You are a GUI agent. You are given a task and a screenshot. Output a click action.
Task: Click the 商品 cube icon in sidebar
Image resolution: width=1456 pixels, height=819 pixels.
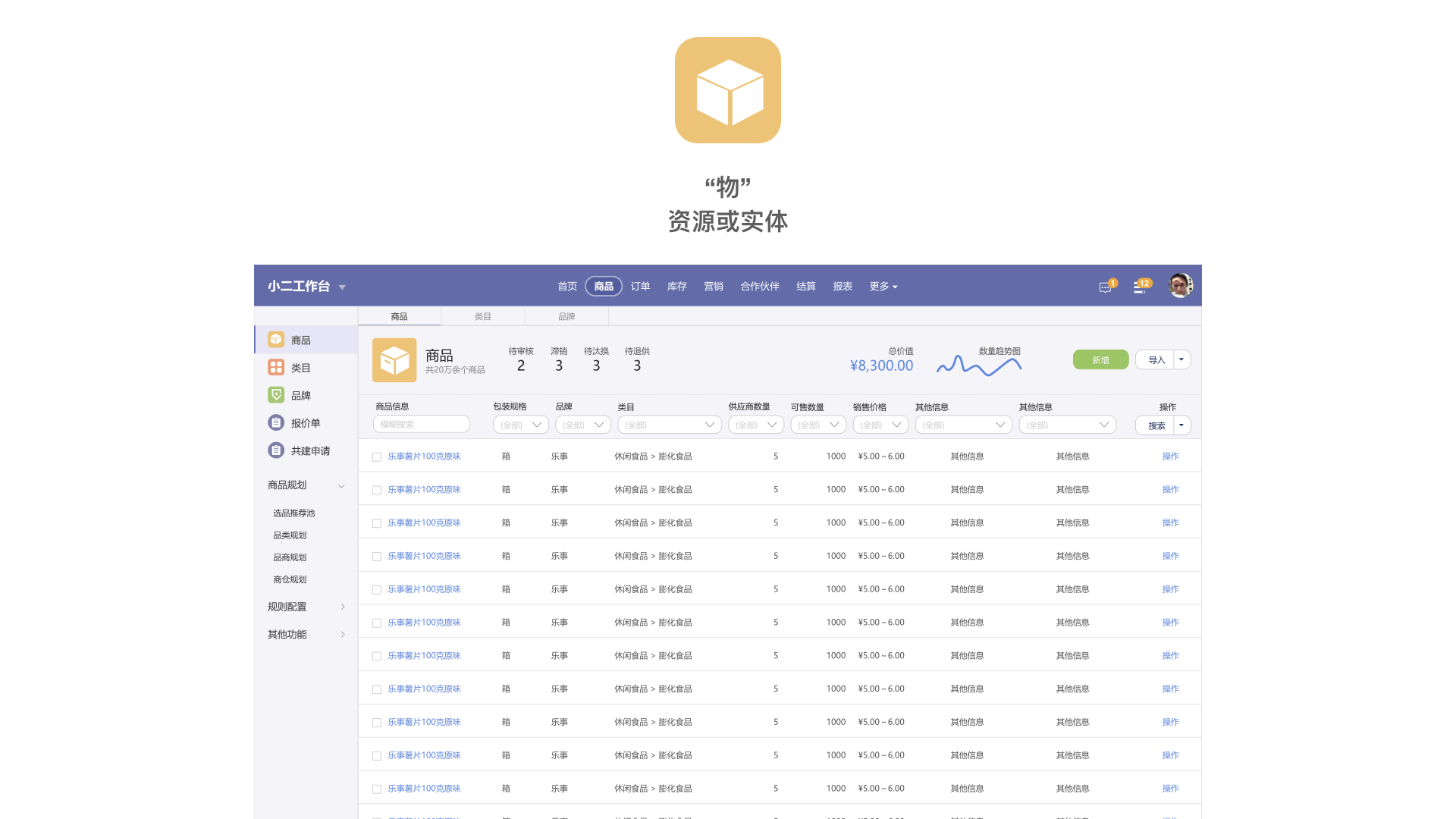(x=276, y=340)
